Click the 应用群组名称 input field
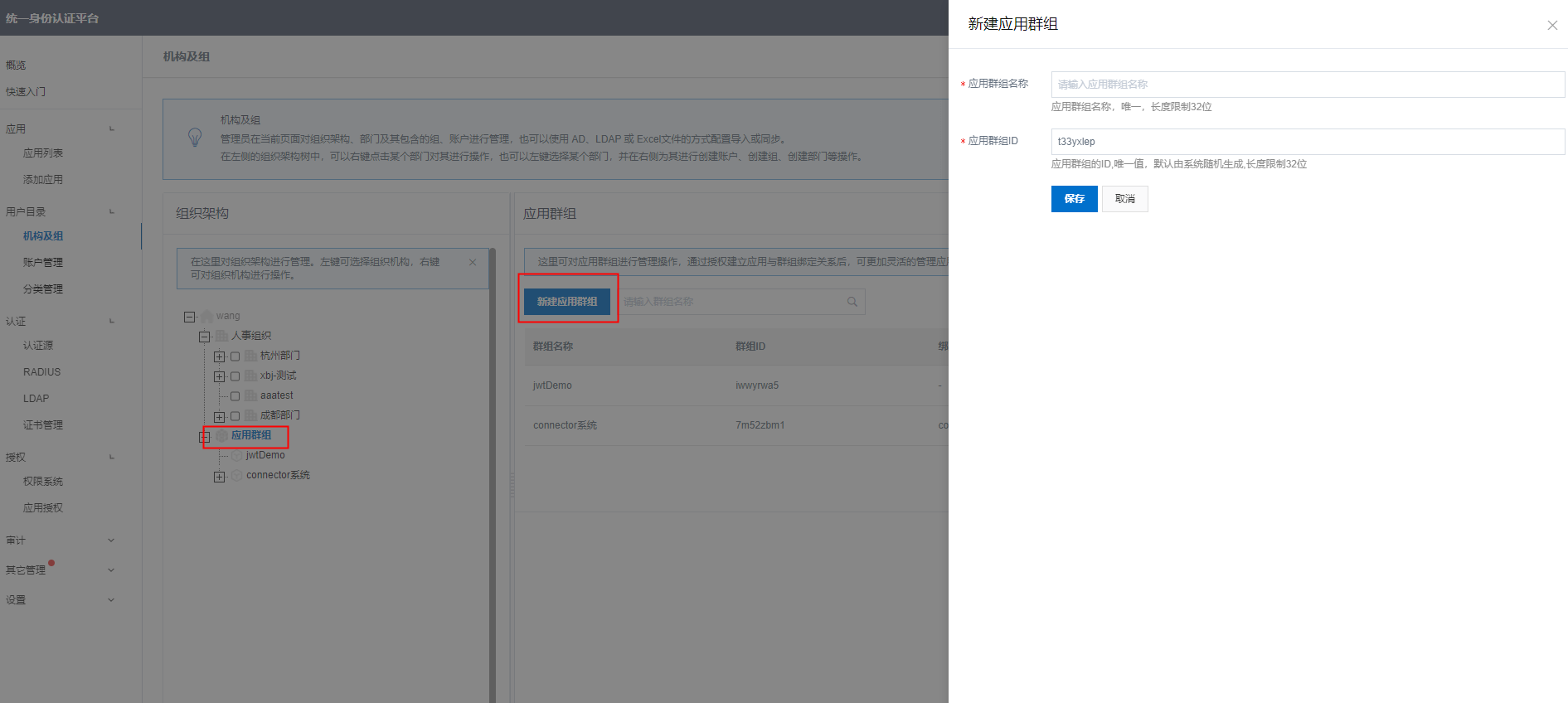This screenshot has height=703, width=1568. click(1308, 85)
